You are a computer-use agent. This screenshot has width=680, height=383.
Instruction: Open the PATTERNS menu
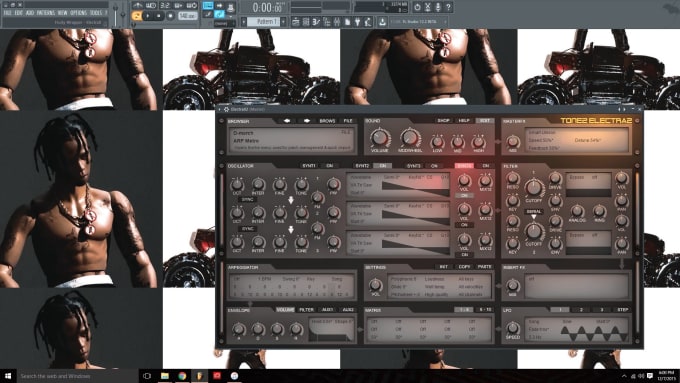(46, 13)
